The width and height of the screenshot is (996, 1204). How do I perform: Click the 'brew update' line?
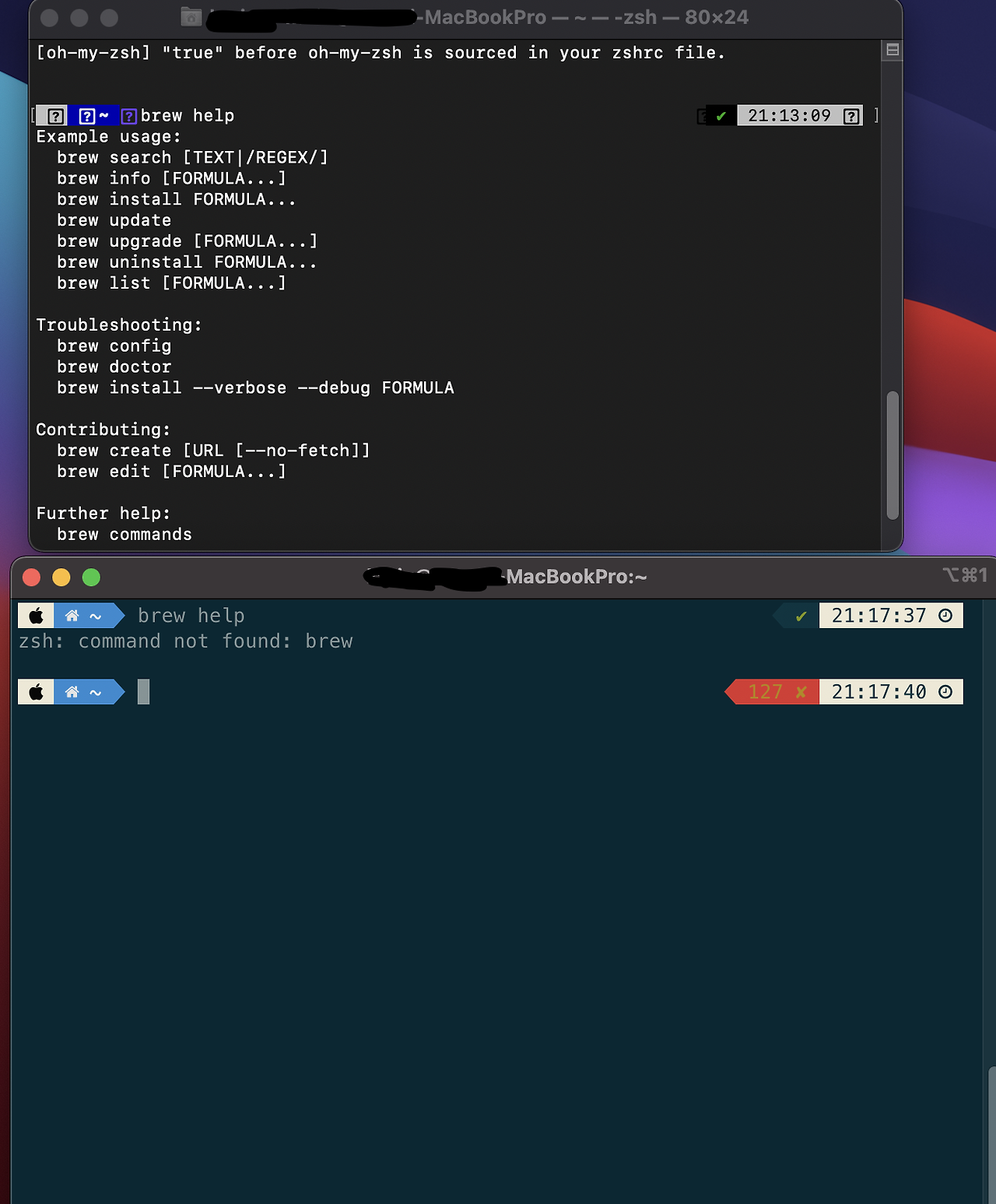(114, 220)
